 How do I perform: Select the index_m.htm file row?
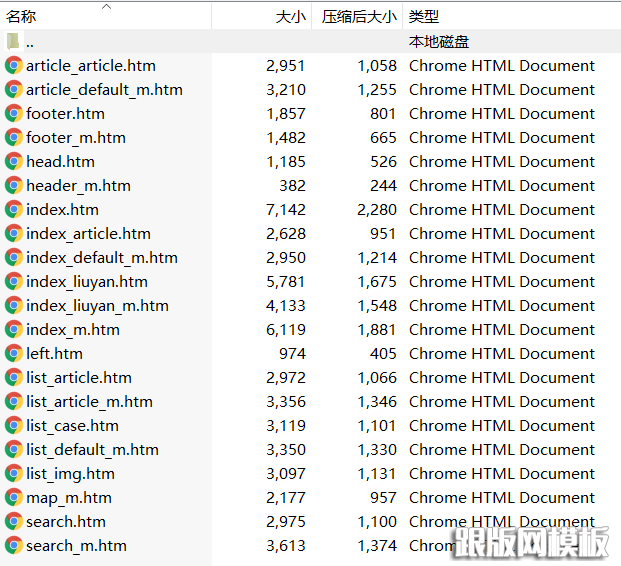coord(73,330)
